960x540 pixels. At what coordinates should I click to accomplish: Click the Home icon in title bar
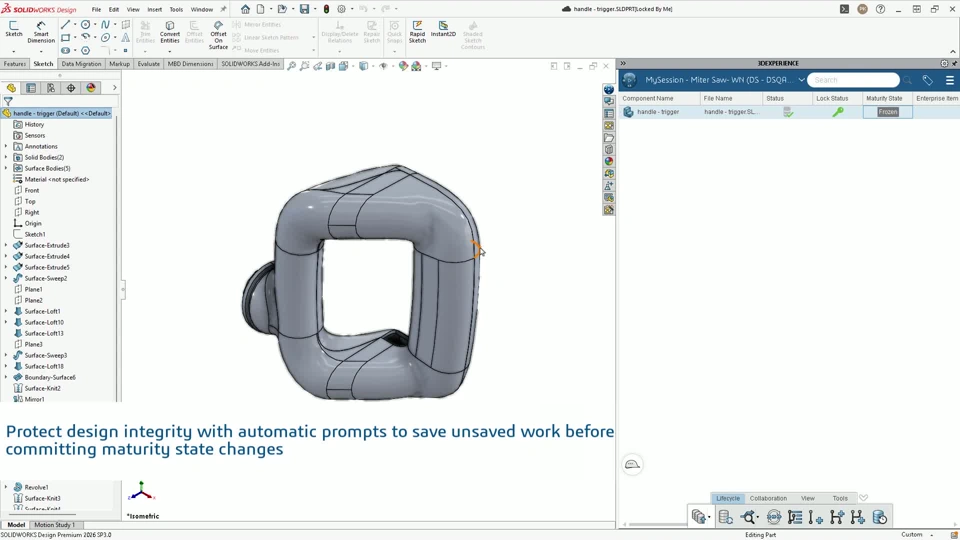pyautogui.click(x=245, y=9)
